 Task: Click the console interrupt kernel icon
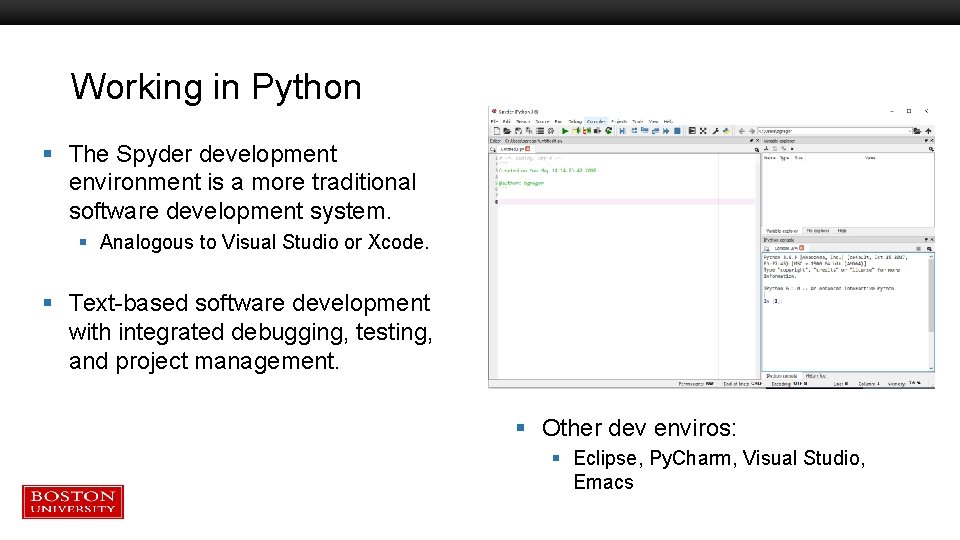click(x=918, y=249)
